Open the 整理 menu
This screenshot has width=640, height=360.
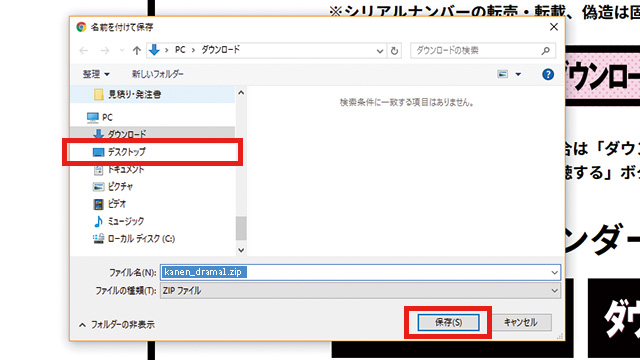pyautogui.click(x=96, y=74)
